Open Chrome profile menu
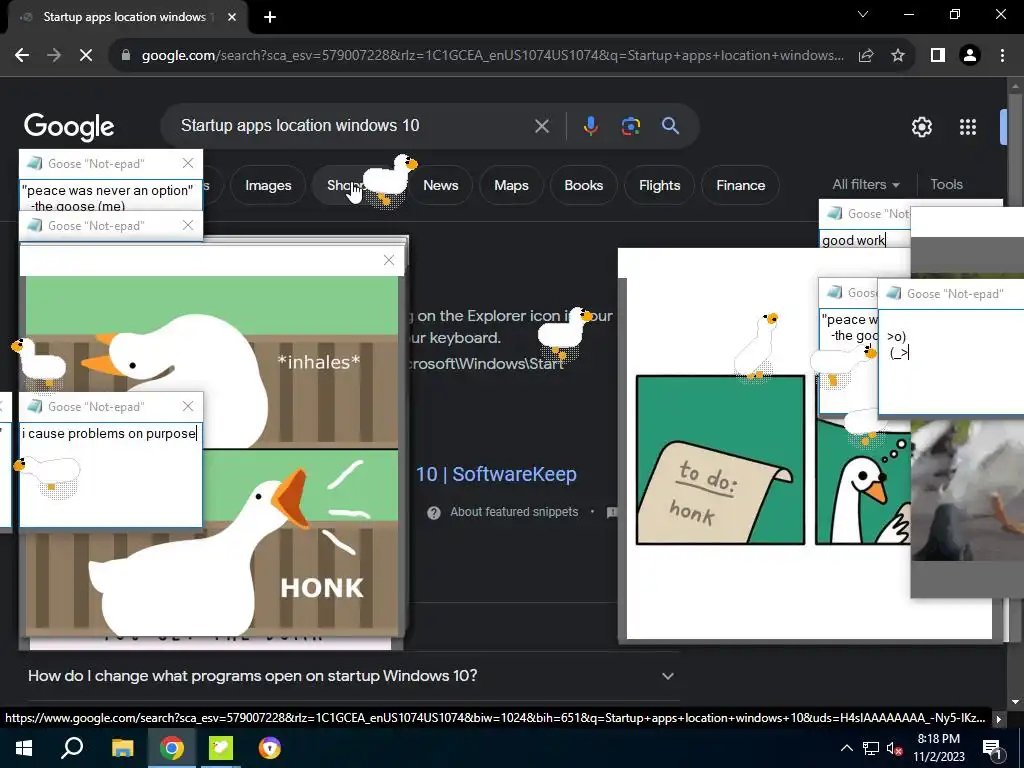 (x=970, y=56)
